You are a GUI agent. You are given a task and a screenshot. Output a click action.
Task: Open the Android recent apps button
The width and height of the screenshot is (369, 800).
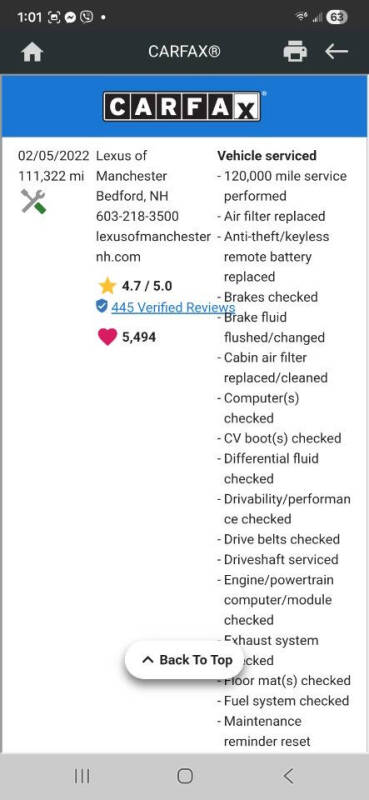(x=82, y=776)
